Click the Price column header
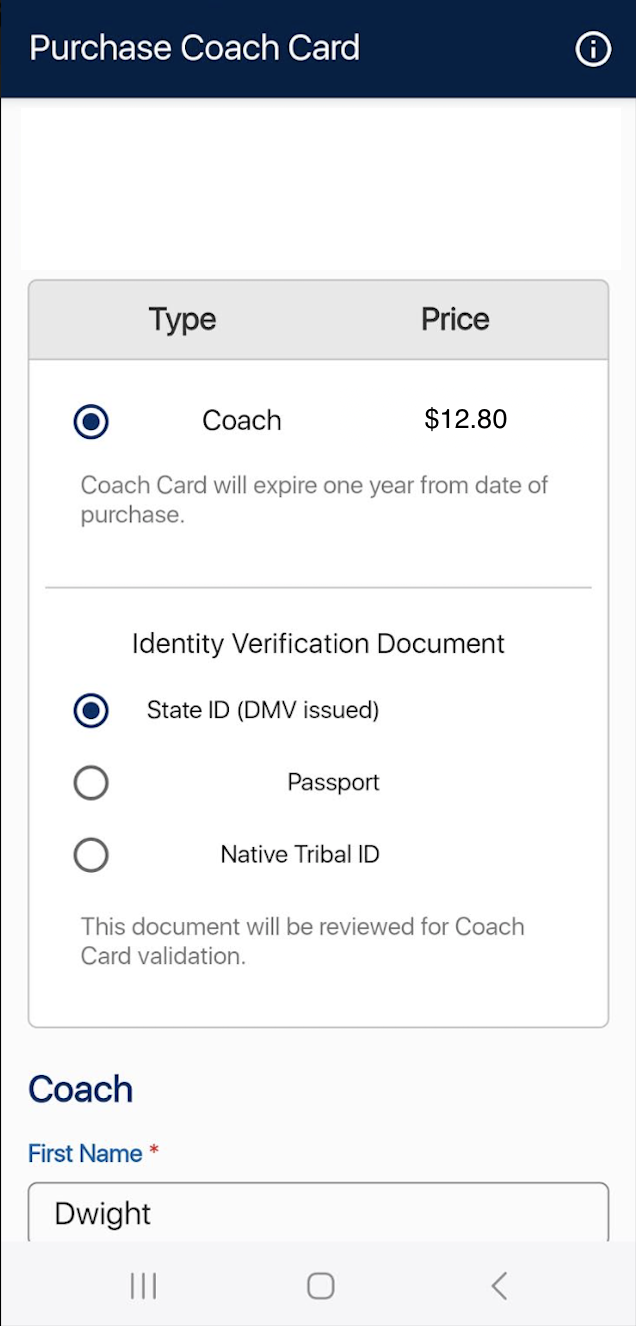Screen dimensions: 636x1326 pyautogui.click(x=455, y=319)
